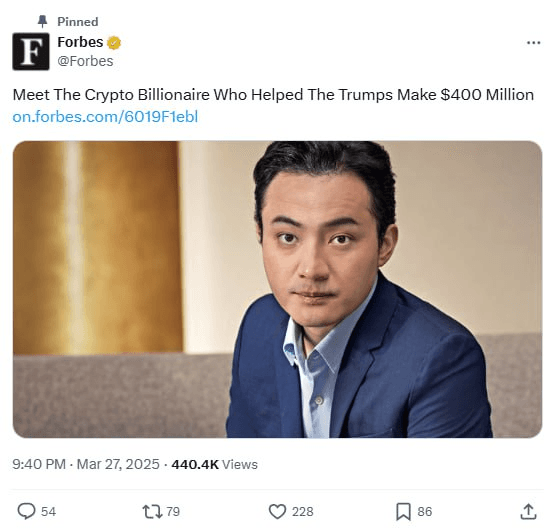Screen dimensions: 556x532
Task: Click the tweet headline text
Action: tap(273, 95)
